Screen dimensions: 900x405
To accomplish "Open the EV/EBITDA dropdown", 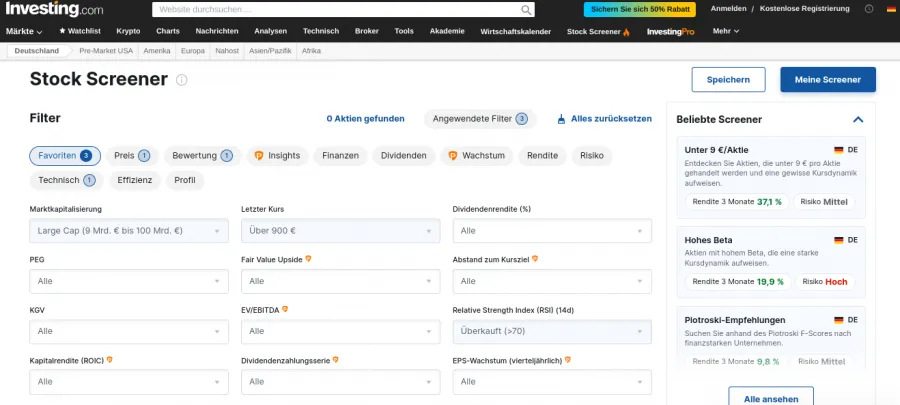I will (340, 332).
